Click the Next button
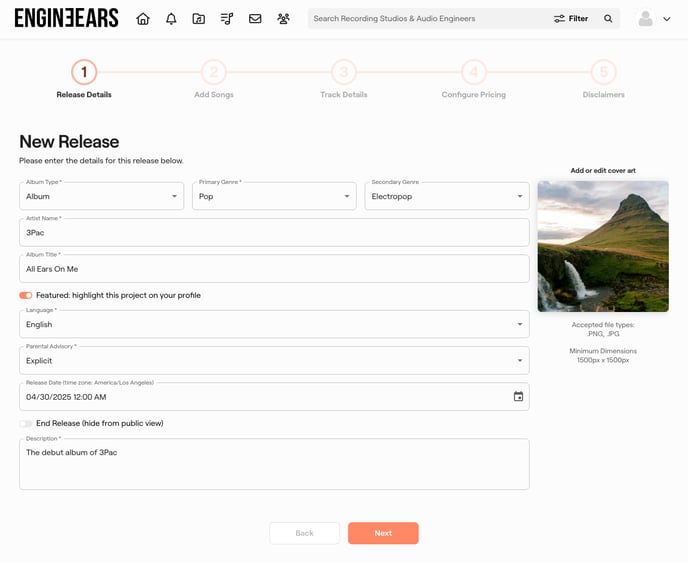This screenshot has width=688, height=563. pos(383,533)
